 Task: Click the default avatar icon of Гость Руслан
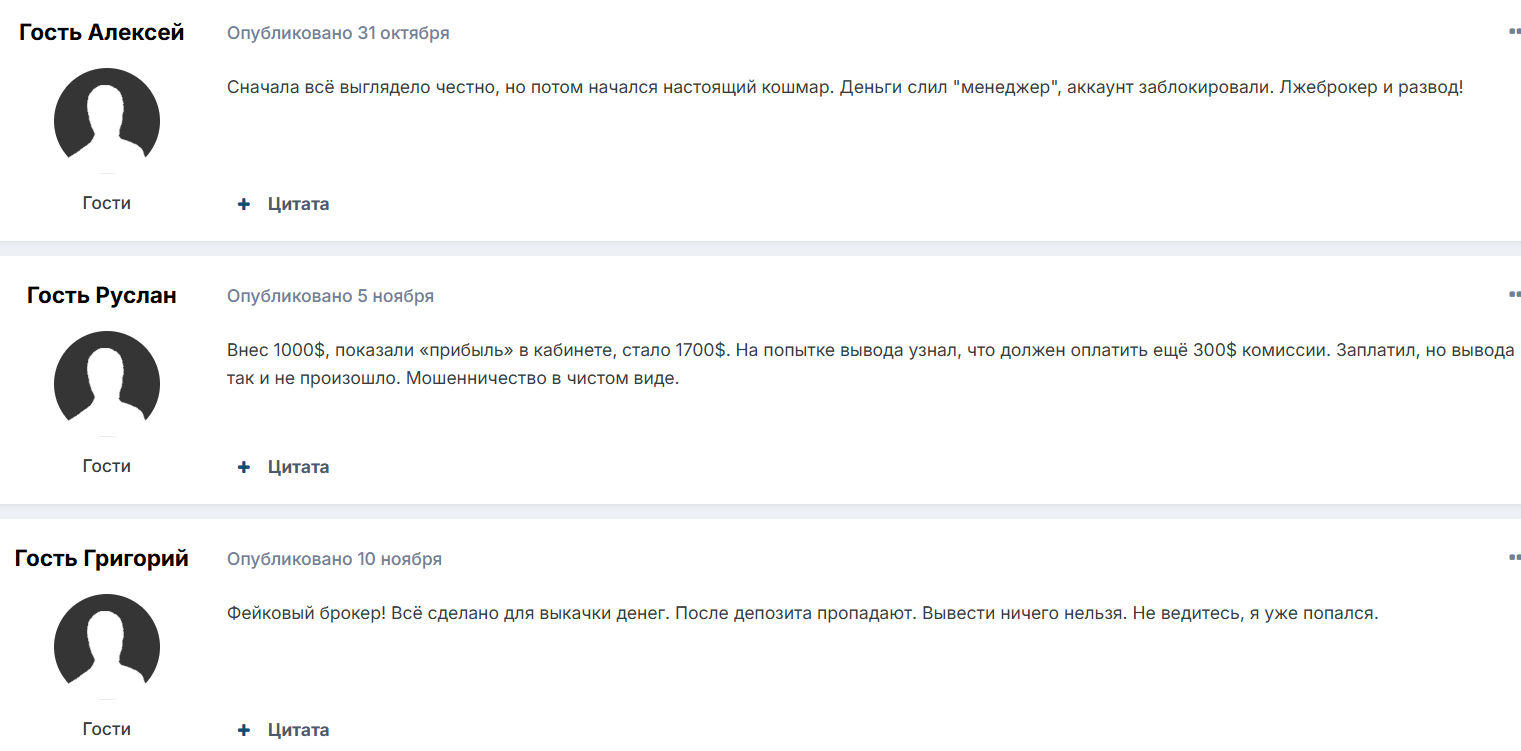(106, 382)
